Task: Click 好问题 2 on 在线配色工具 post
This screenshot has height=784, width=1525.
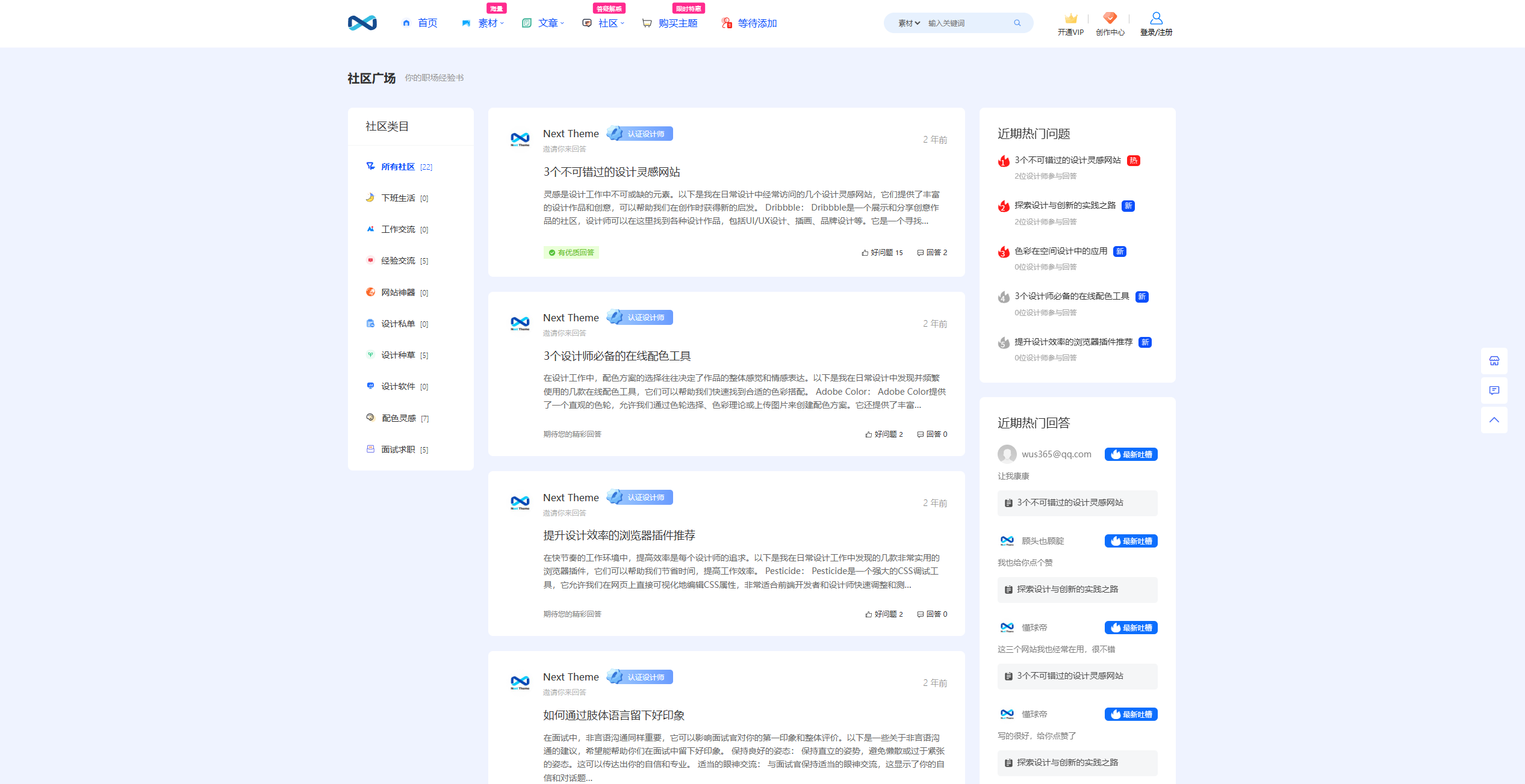Action: 884,434
